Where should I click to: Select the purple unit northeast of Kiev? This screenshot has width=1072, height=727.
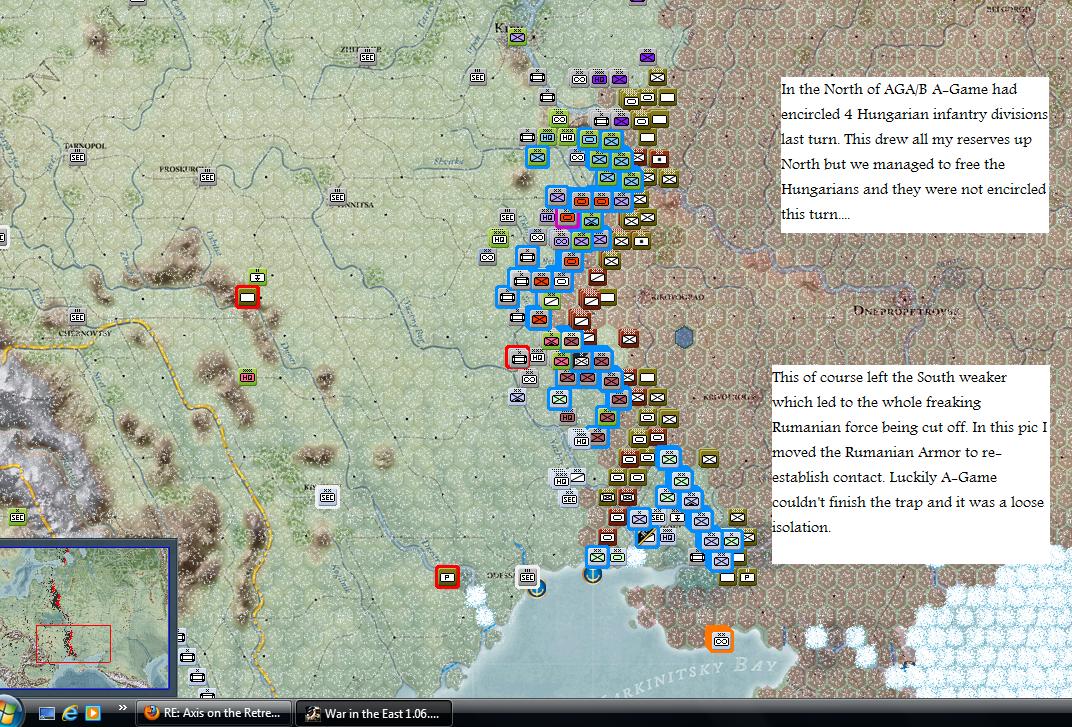point(647,57)
